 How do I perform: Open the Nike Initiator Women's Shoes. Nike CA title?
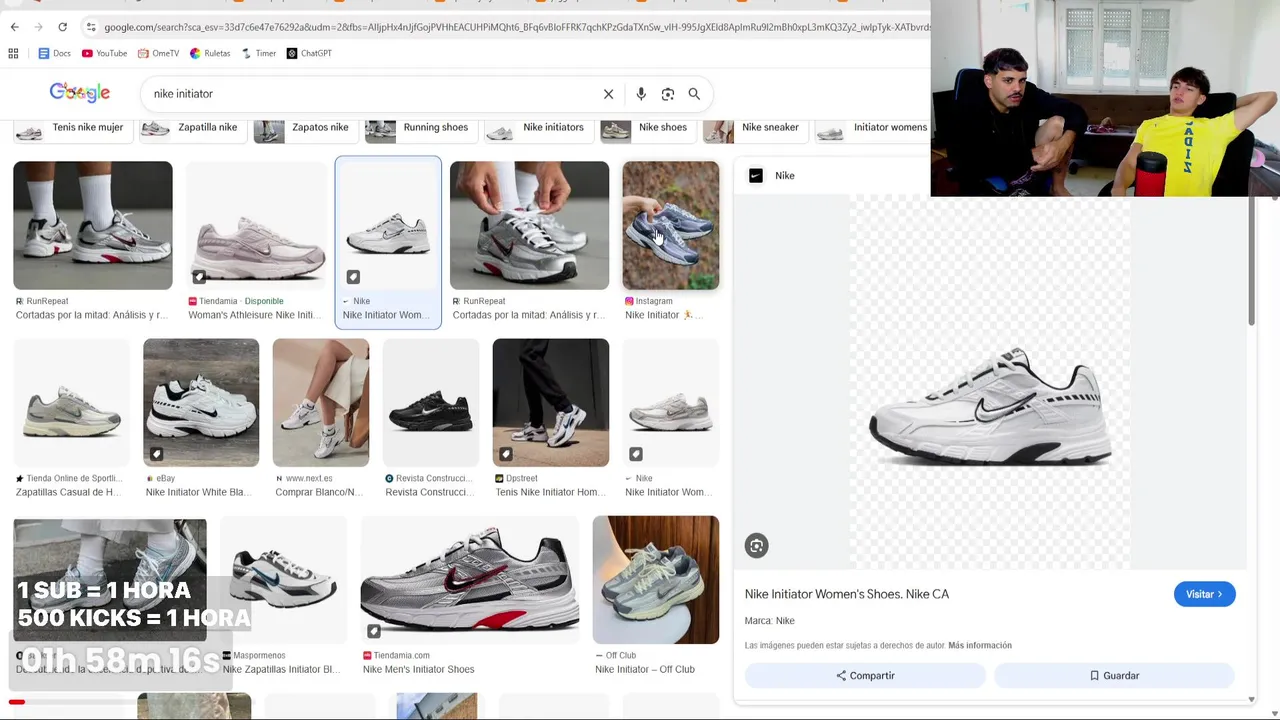[x=847, y=594]
